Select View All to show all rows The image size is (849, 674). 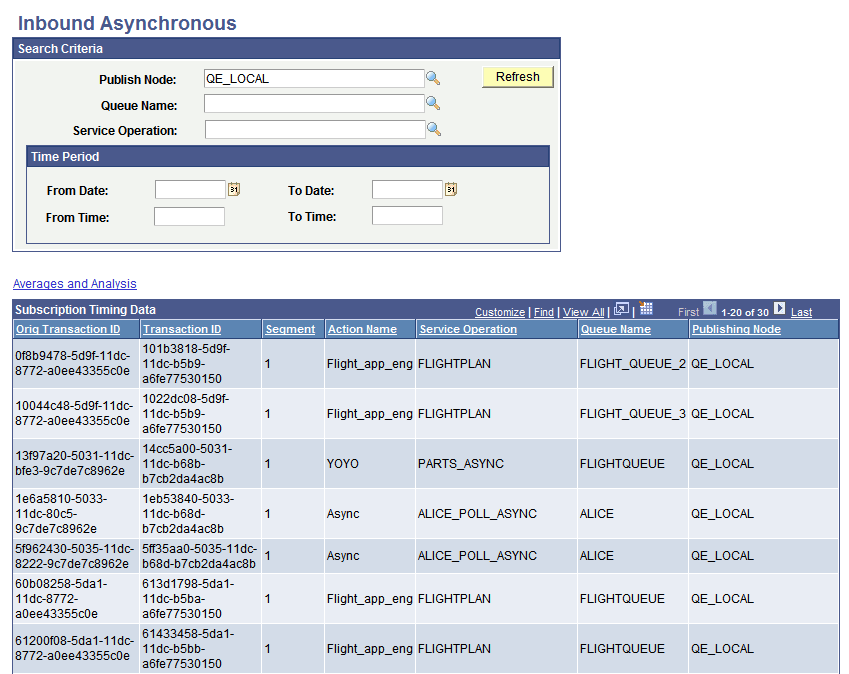(x=583, y=311)
